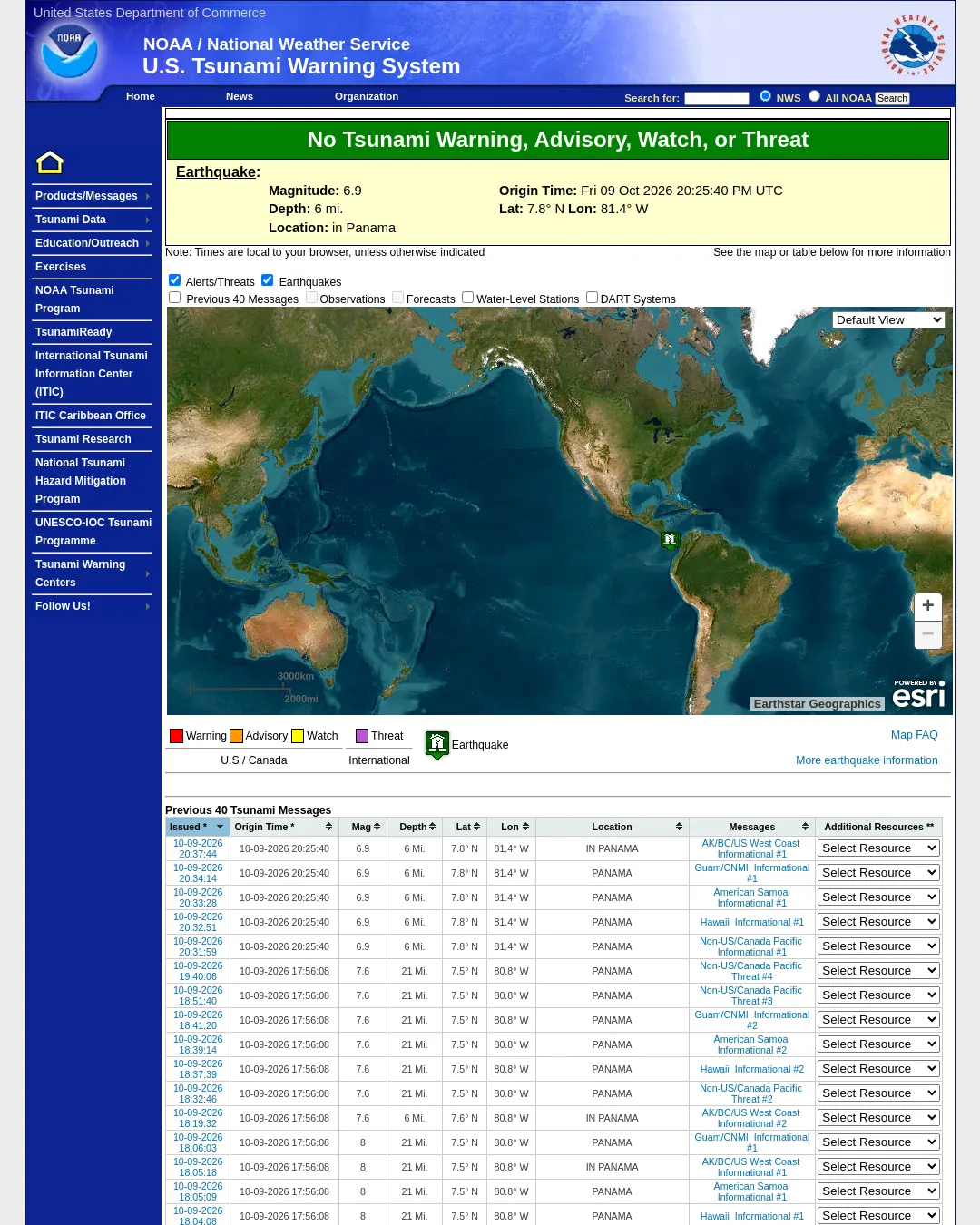
Task: Sort table by Mag column arrows
Action: click(x=377, y=827)
